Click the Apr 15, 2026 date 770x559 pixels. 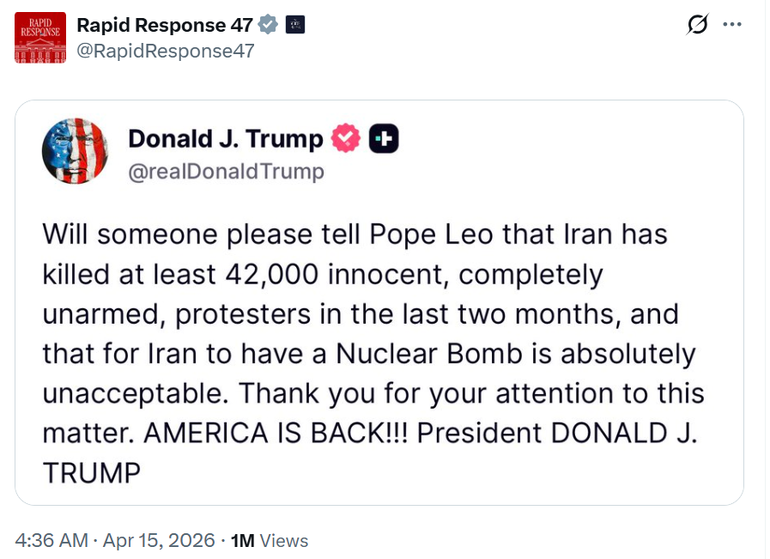click(160, 540)
